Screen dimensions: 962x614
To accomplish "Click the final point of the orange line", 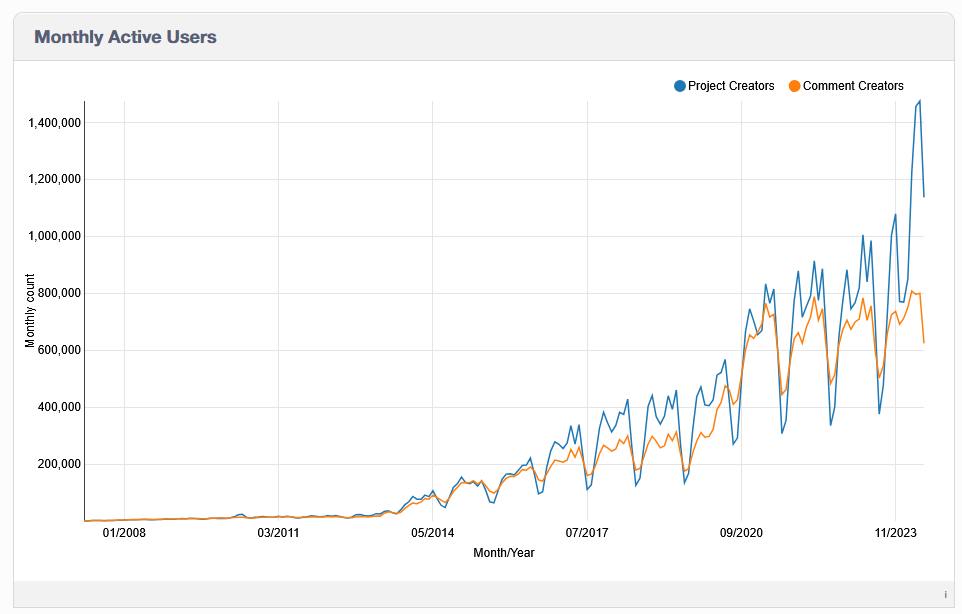I will (924, 343).
